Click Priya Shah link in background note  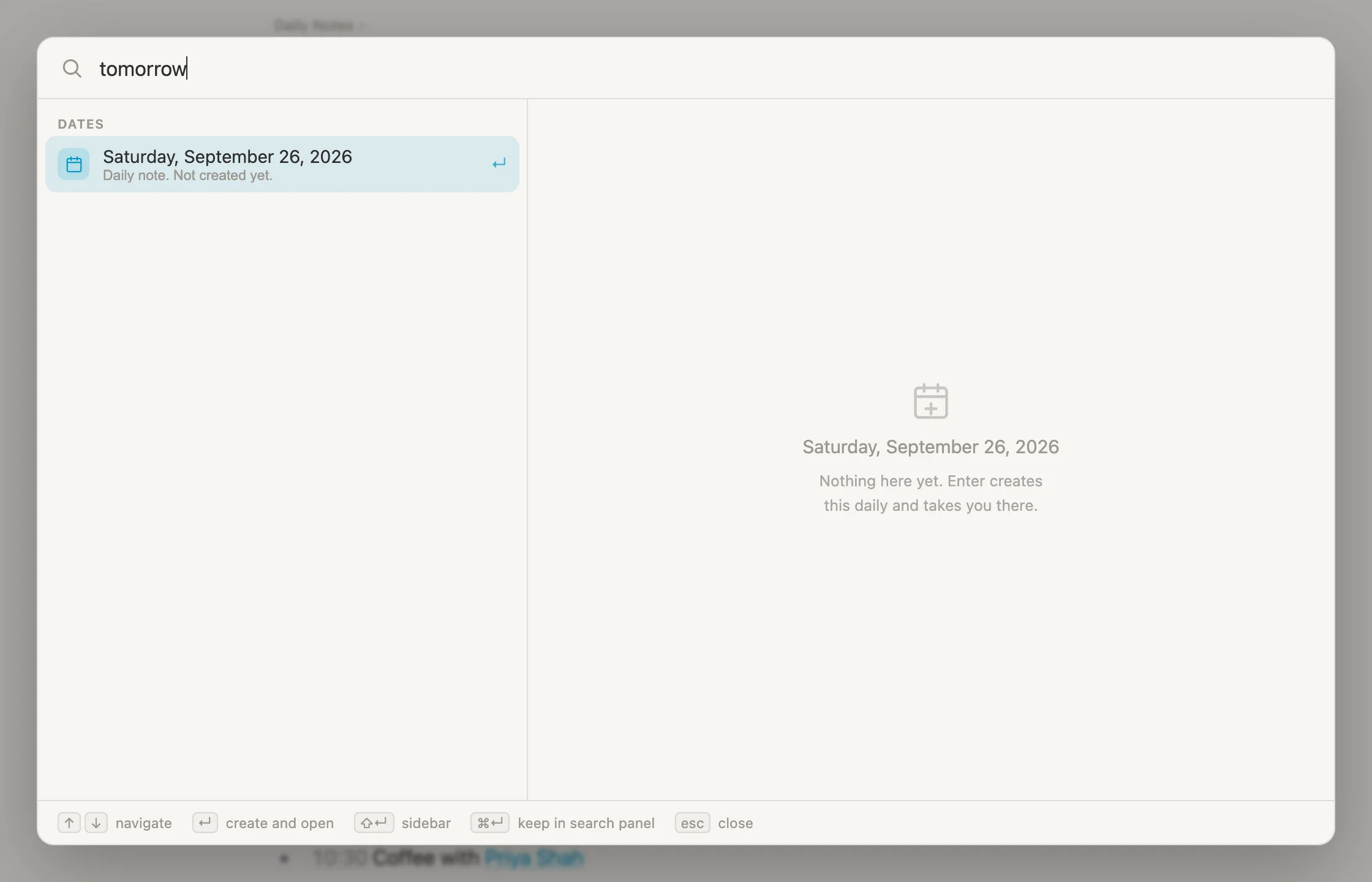(534, 858)
